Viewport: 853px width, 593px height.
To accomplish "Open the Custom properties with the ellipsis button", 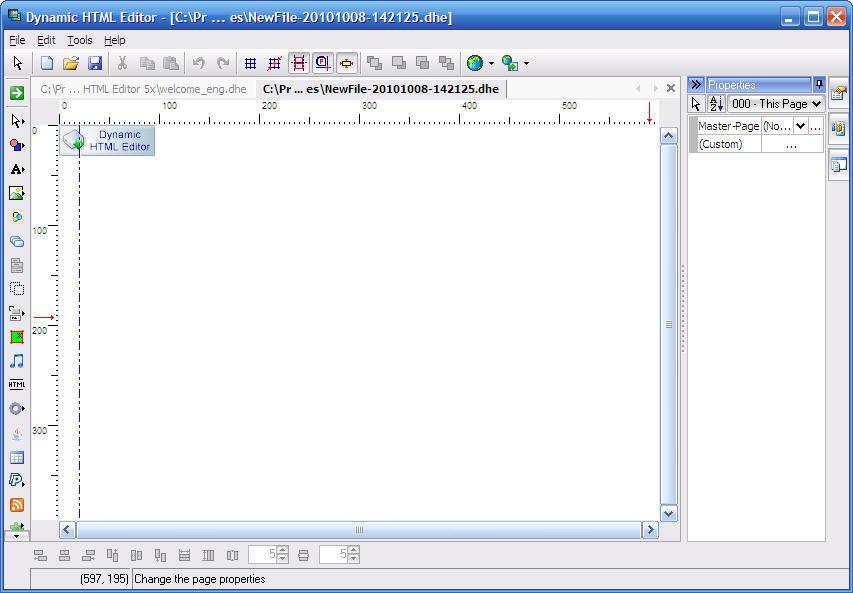I will pyautogui.click(x=792, y=143).
